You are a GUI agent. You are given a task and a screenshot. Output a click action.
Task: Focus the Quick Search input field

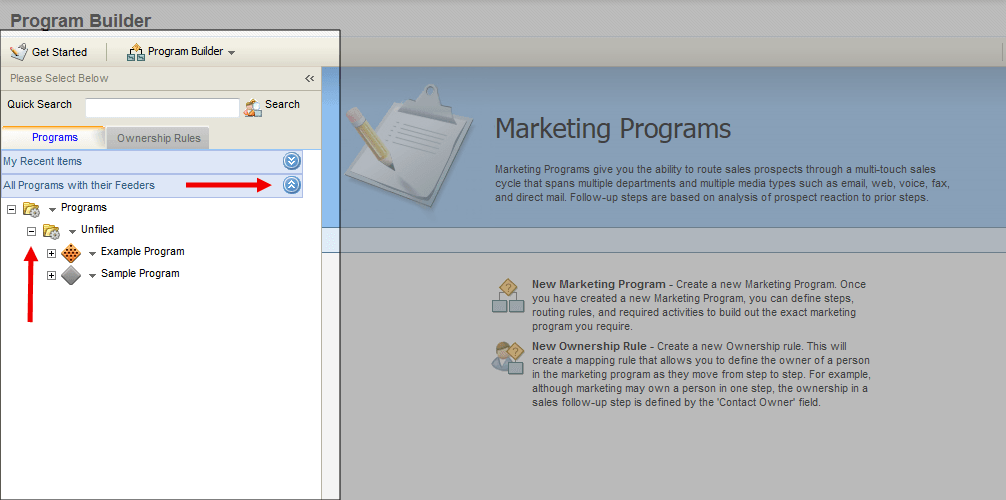coord(162,107)
